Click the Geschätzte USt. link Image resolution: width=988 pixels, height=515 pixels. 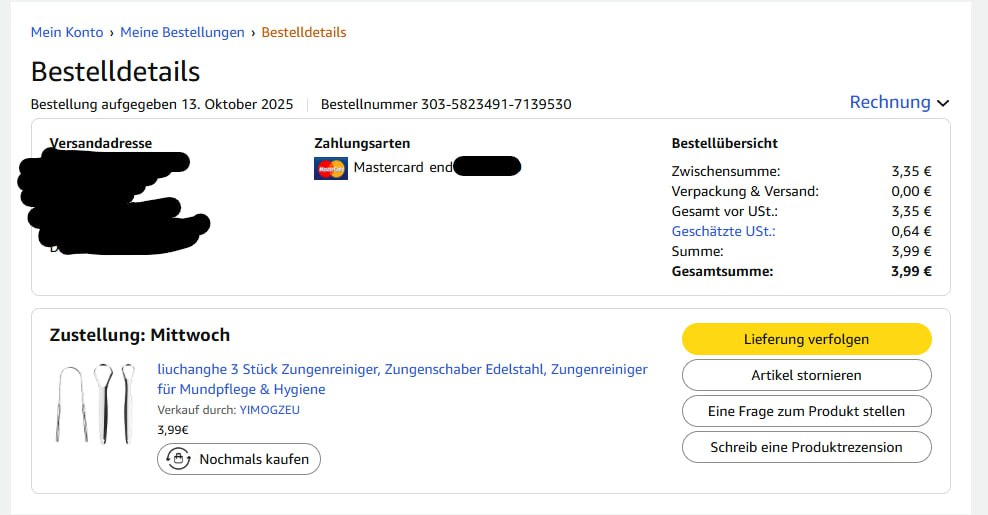[x=723, y=231]
